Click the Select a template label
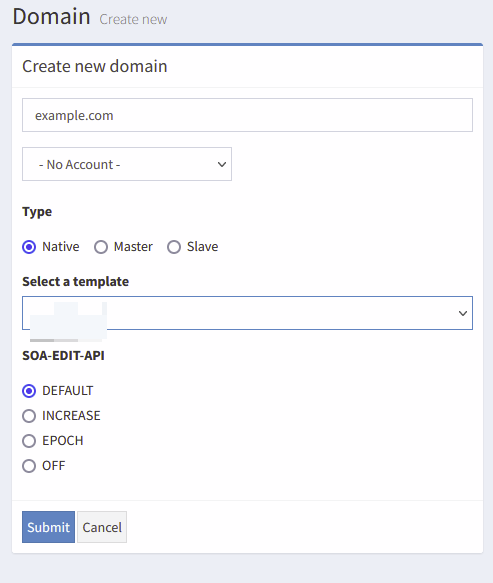The width and height of the screenshot is (493, 583). [75, 281]
